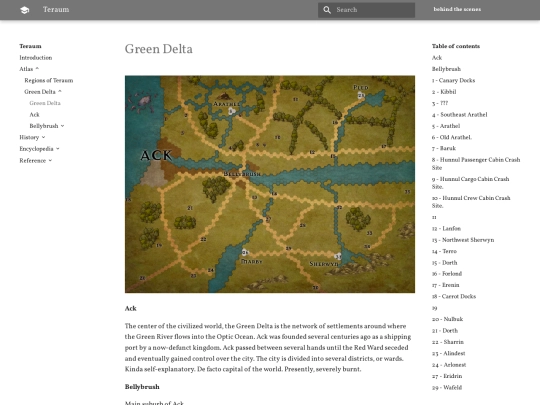The width and height of the screenshot is (540, 405).
Task: Click the bold Teraum sidebar heading
Action: tap(30, 46)
